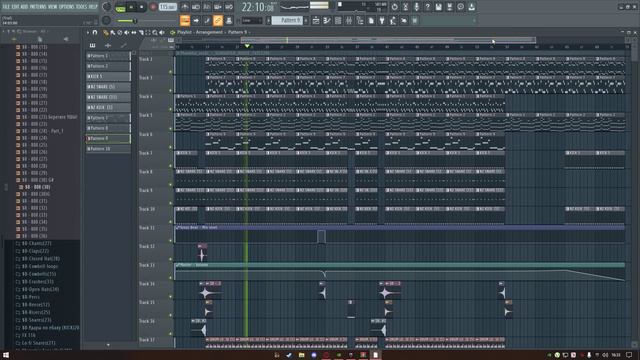Select Pattern 1 in picker
640x360 pixels.
[x=108, y=56]
